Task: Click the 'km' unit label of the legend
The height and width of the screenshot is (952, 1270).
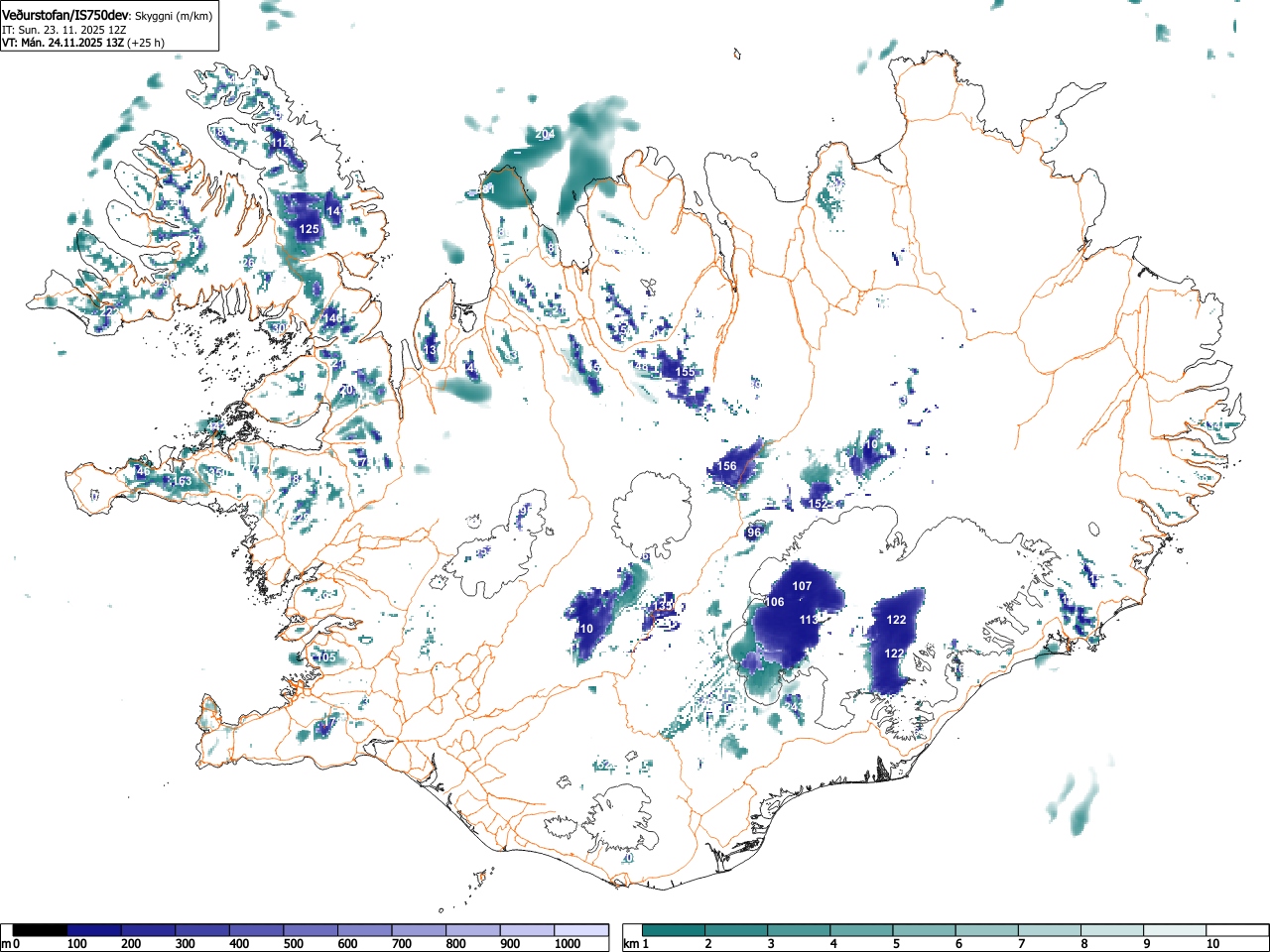Action: pos(630,944)
